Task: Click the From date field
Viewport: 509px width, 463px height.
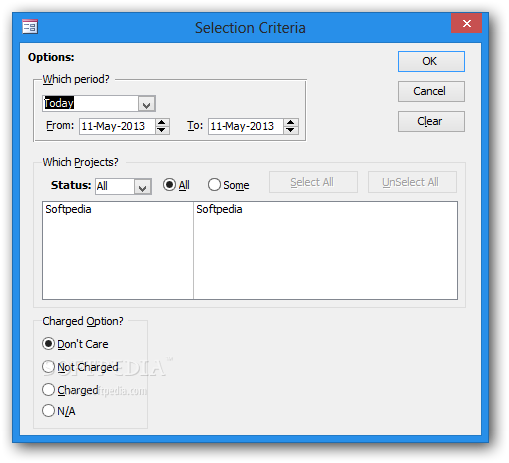Action: click(x=117, y=126)
